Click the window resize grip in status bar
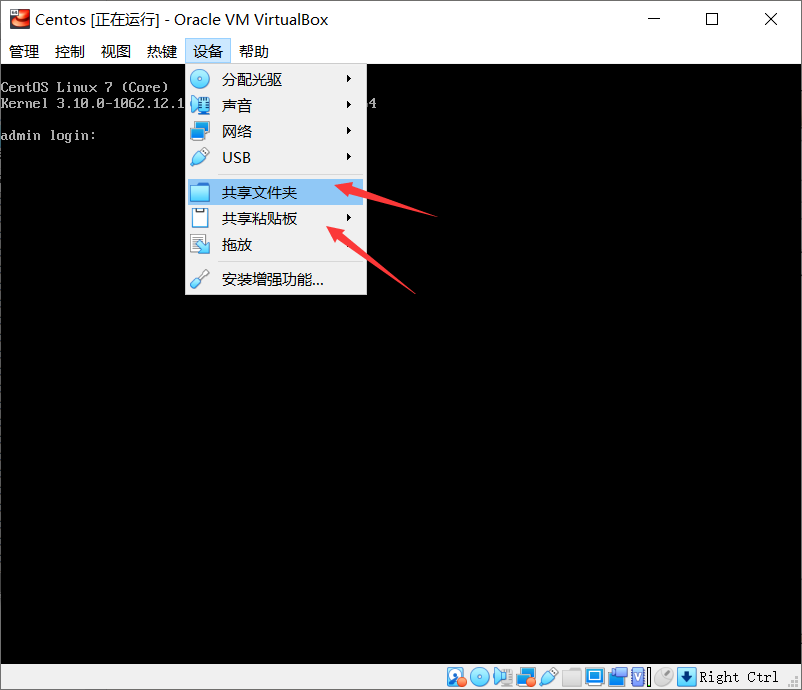 794,682
